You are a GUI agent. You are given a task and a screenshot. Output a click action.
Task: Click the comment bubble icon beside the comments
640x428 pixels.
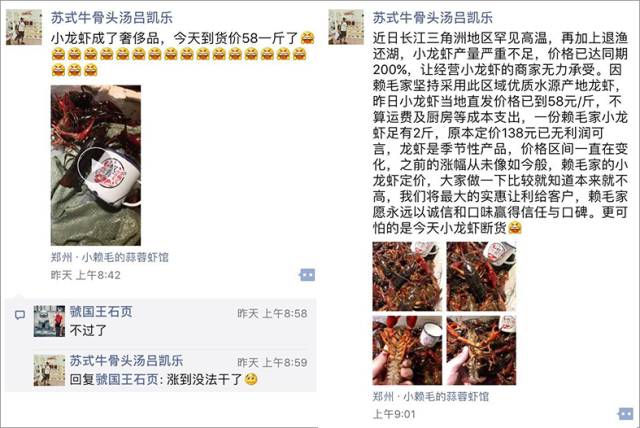click(20, 315)
